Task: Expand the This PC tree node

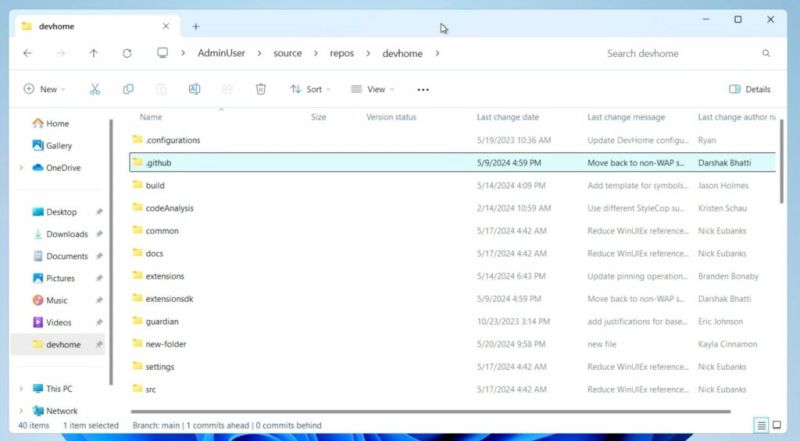Action: [x=21, y=388]
